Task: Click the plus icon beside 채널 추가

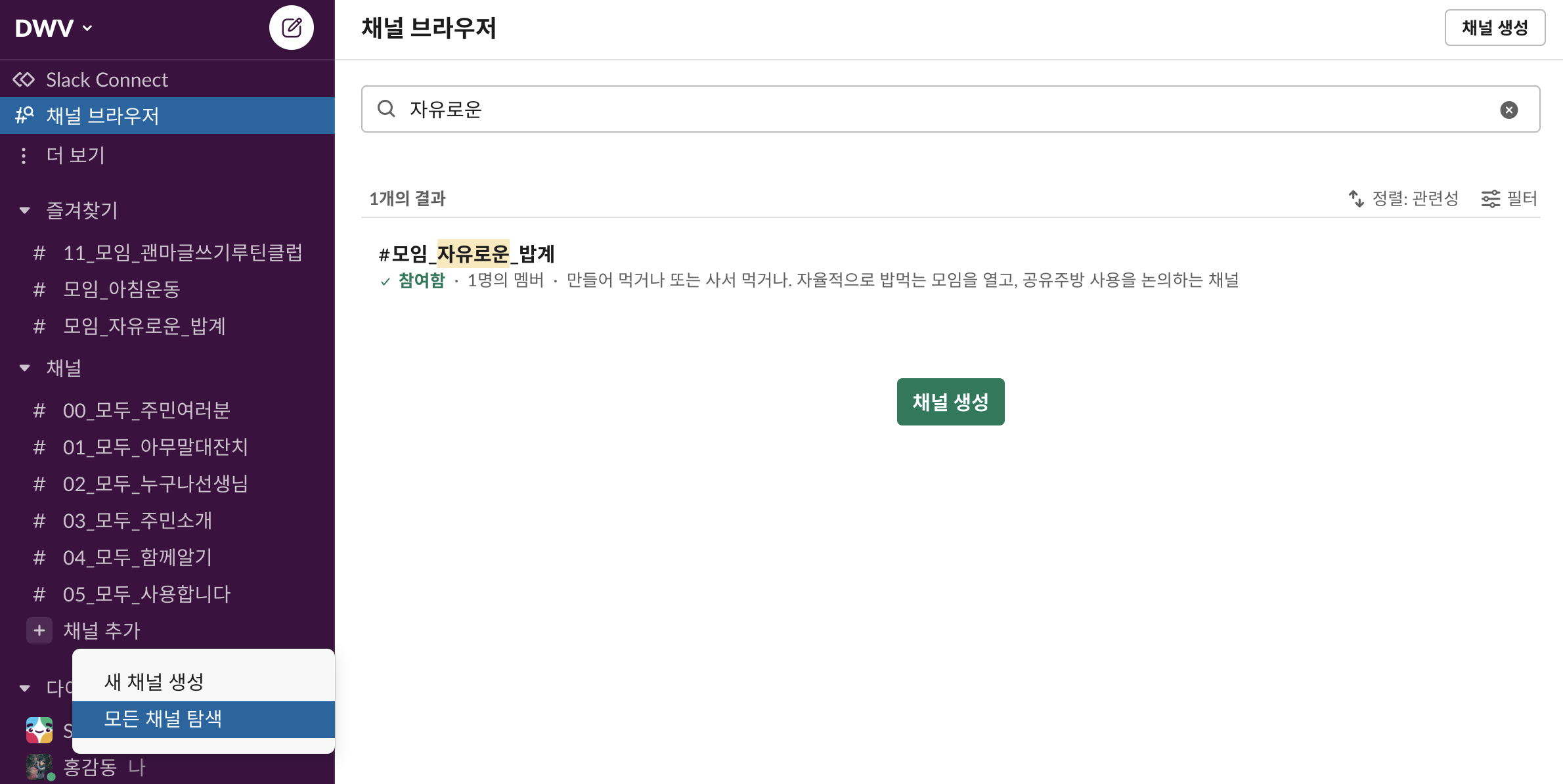Action: (x=39, y=630)
